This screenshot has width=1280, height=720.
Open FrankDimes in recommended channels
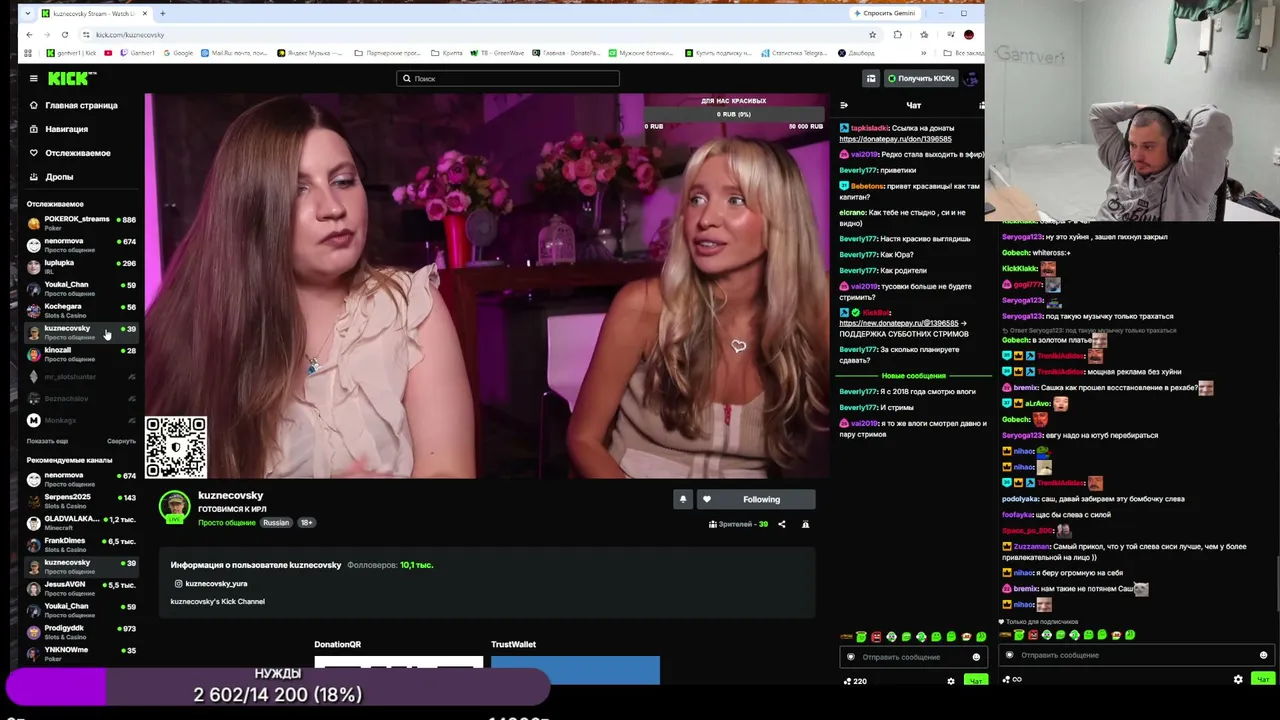click(x=81, y=545)
